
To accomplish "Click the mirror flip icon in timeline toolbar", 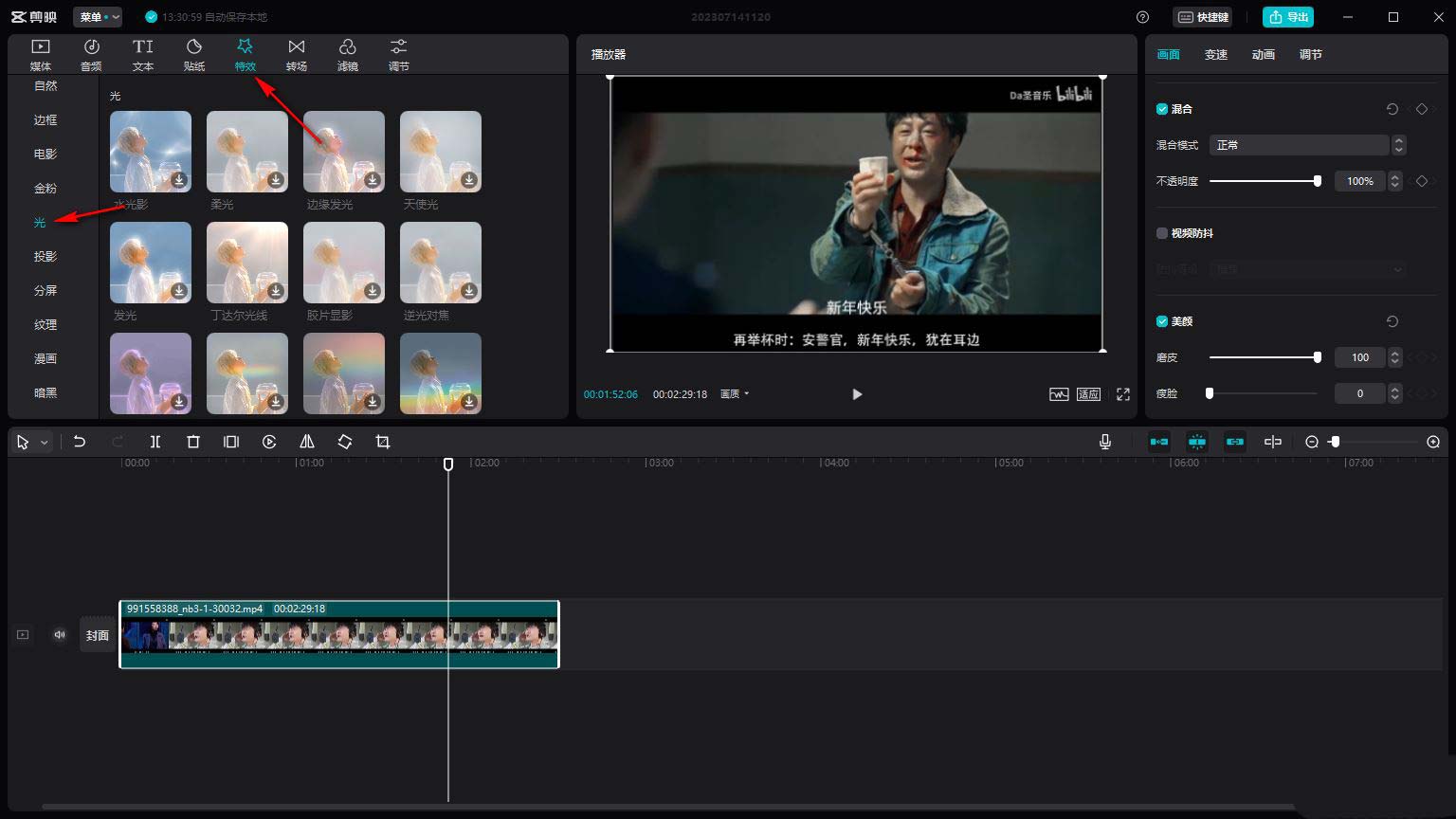I will [x=307, y=442].
